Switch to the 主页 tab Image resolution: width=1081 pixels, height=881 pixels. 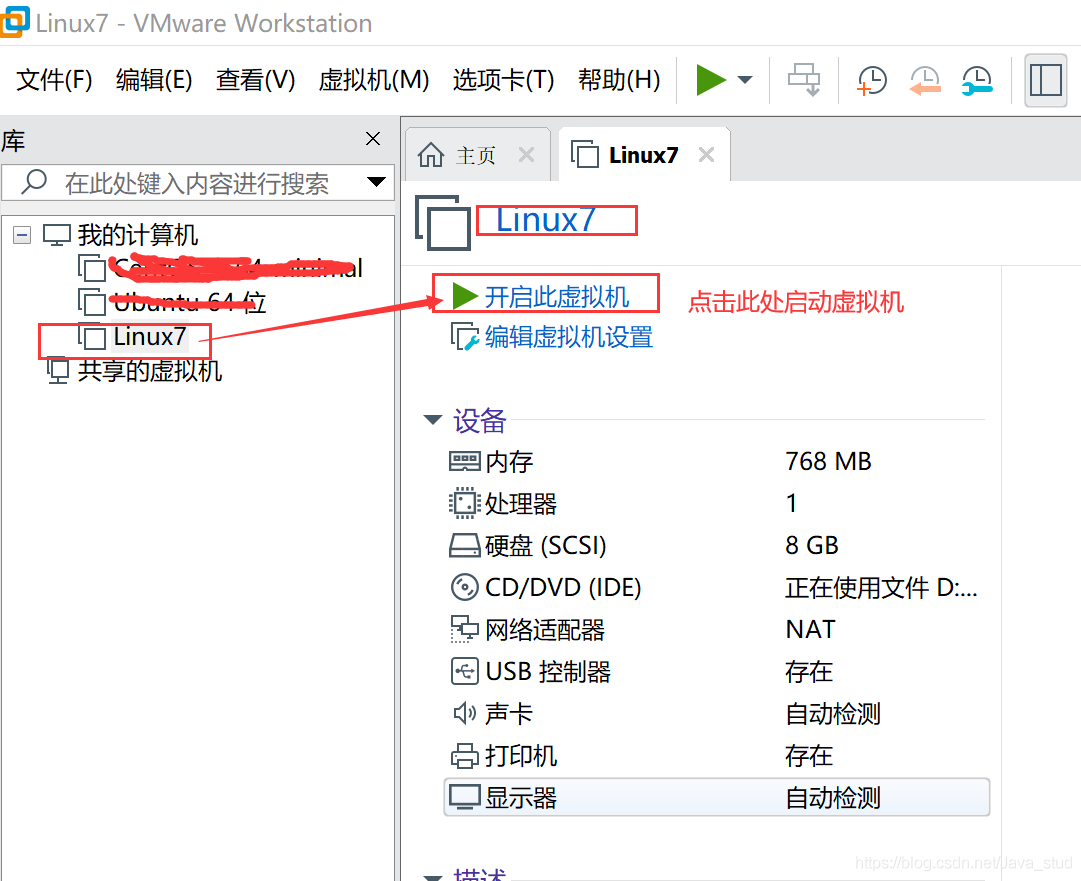coord(476,155)
